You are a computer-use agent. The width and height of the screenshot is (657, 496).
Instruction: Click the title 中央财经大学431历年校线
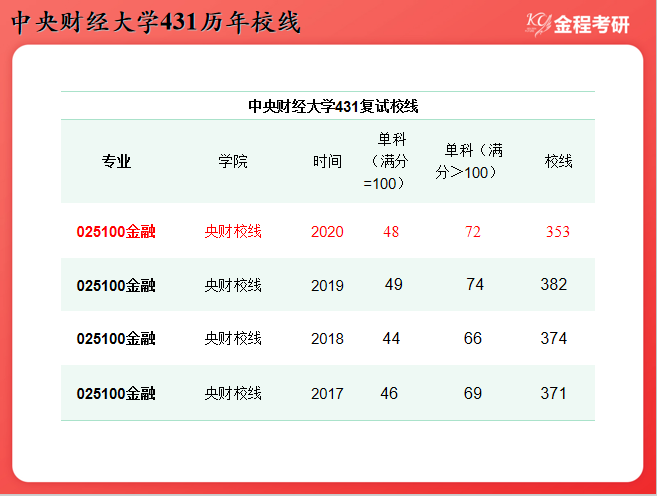click(156, 22)
